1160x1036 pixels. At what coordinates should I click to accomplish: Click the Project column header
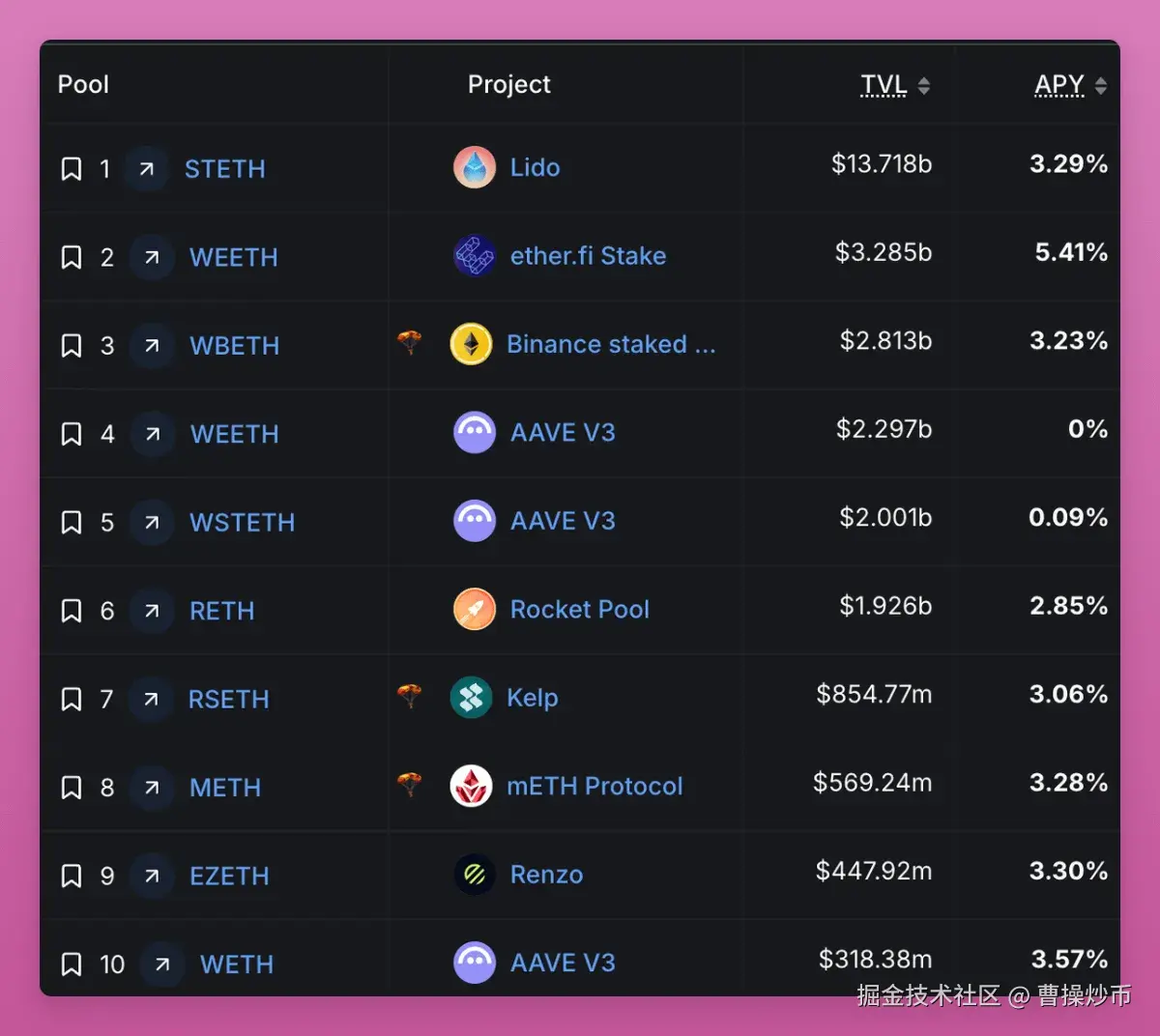pos(509,85)
